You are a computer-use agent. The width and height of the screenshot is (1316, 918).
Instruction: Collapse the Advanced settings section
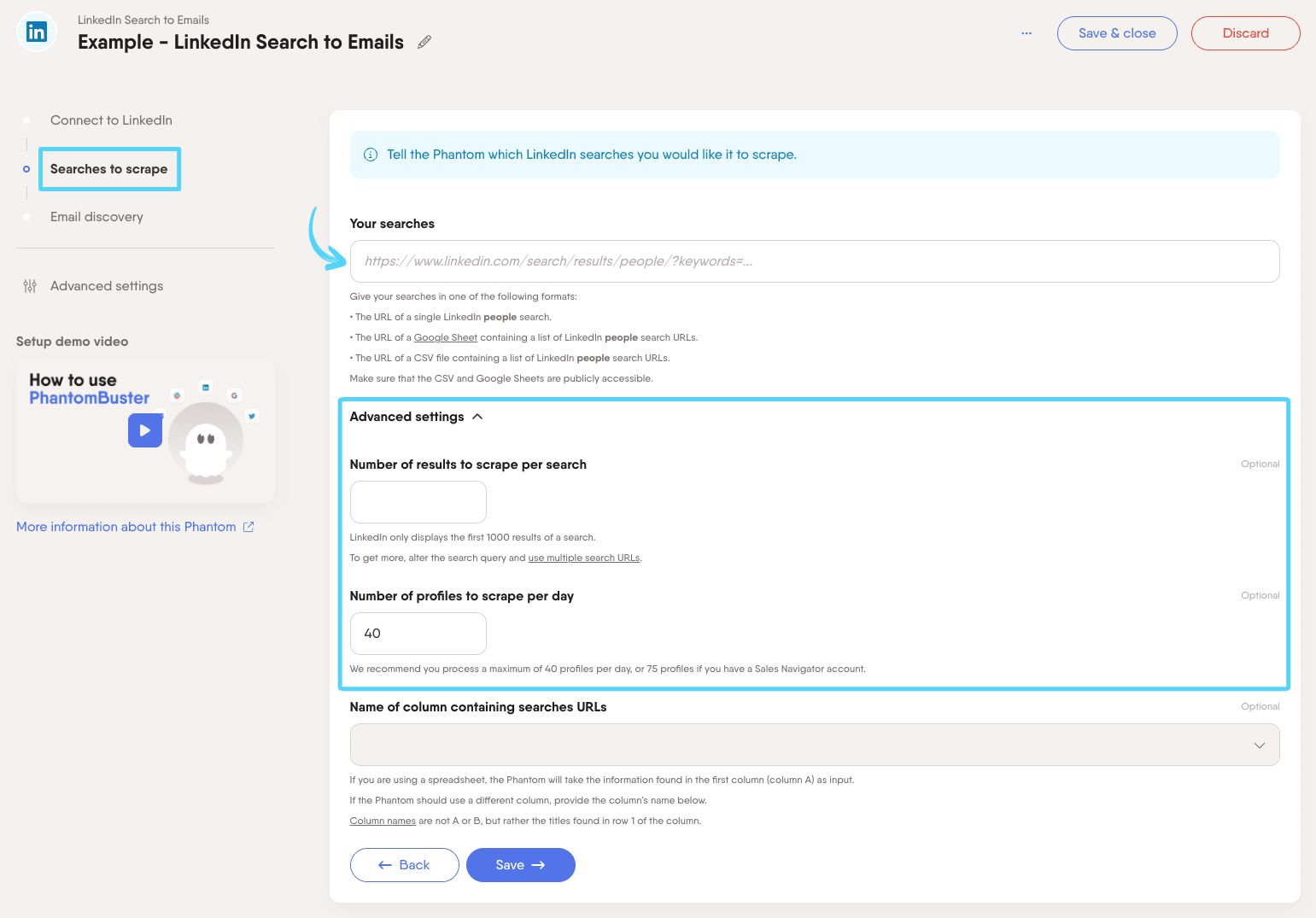tap(477, 417)
